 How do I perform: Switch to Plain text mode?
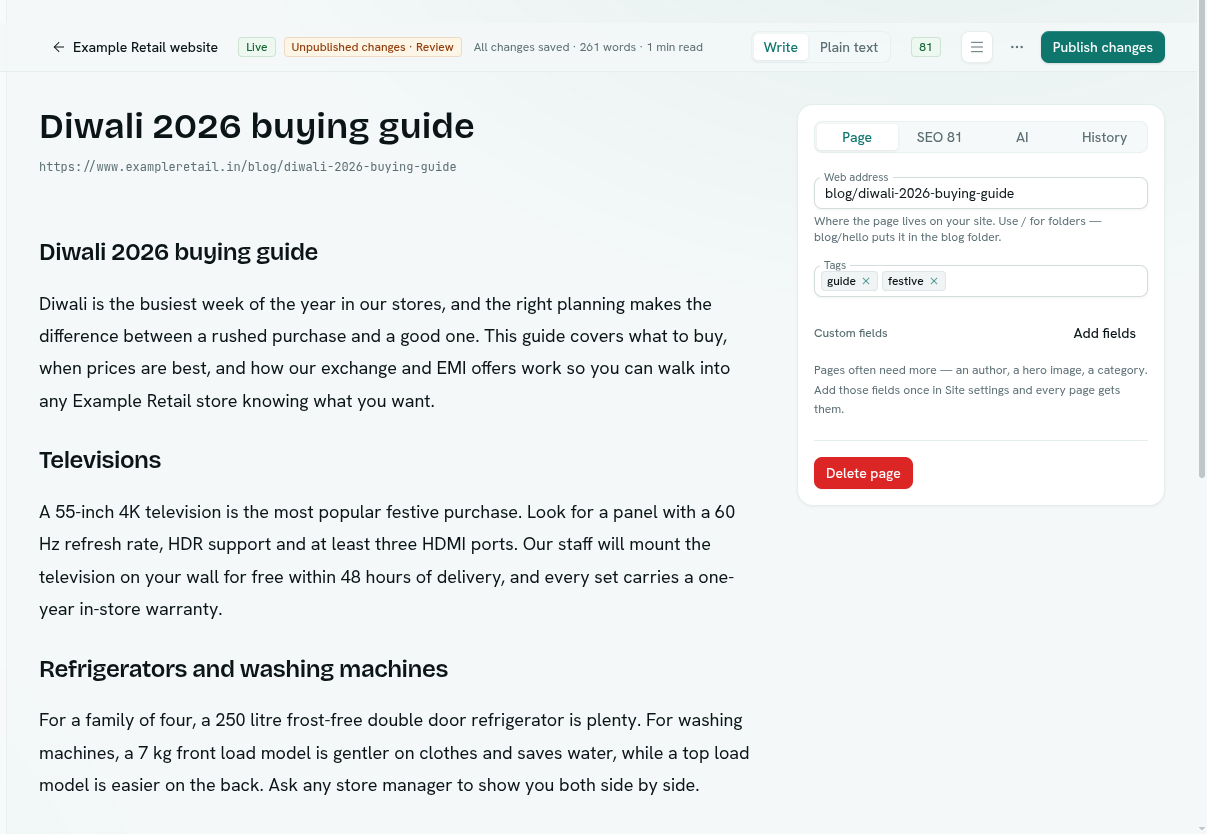click(849, 47)
